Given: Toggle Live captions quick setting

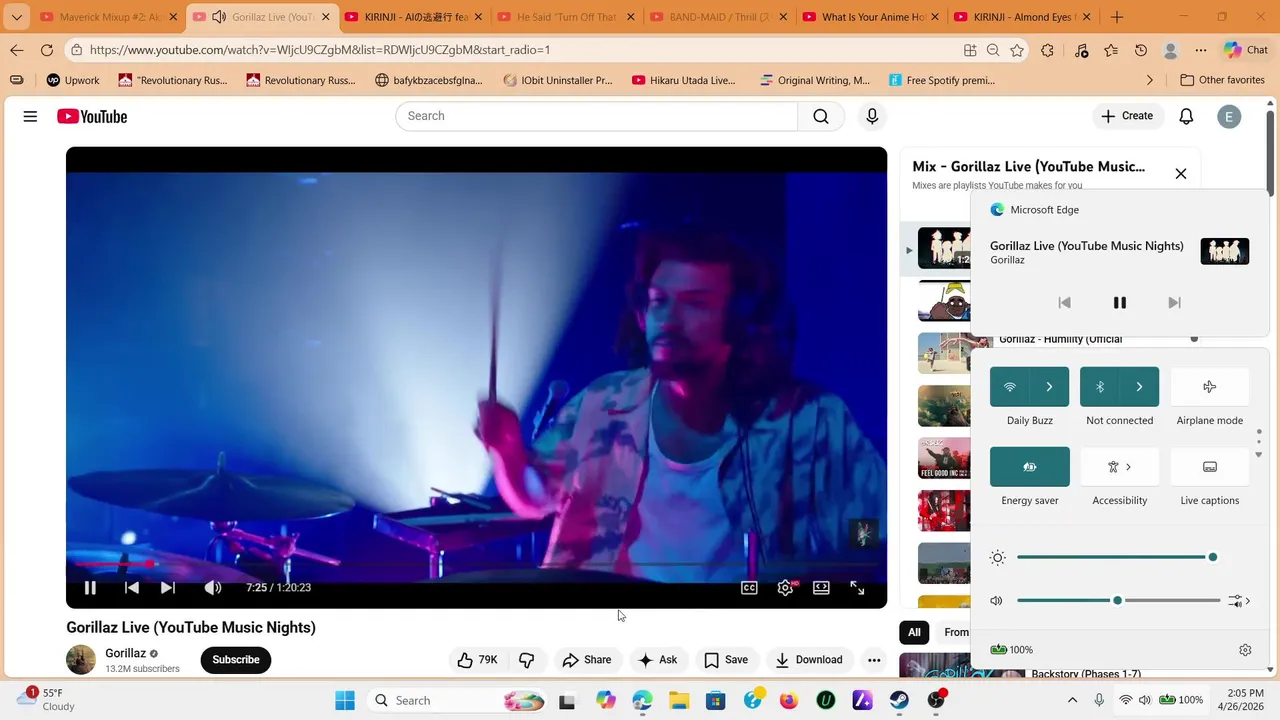Looking at the screenshot, I should pyautogui.click(x=1210, y=467).
